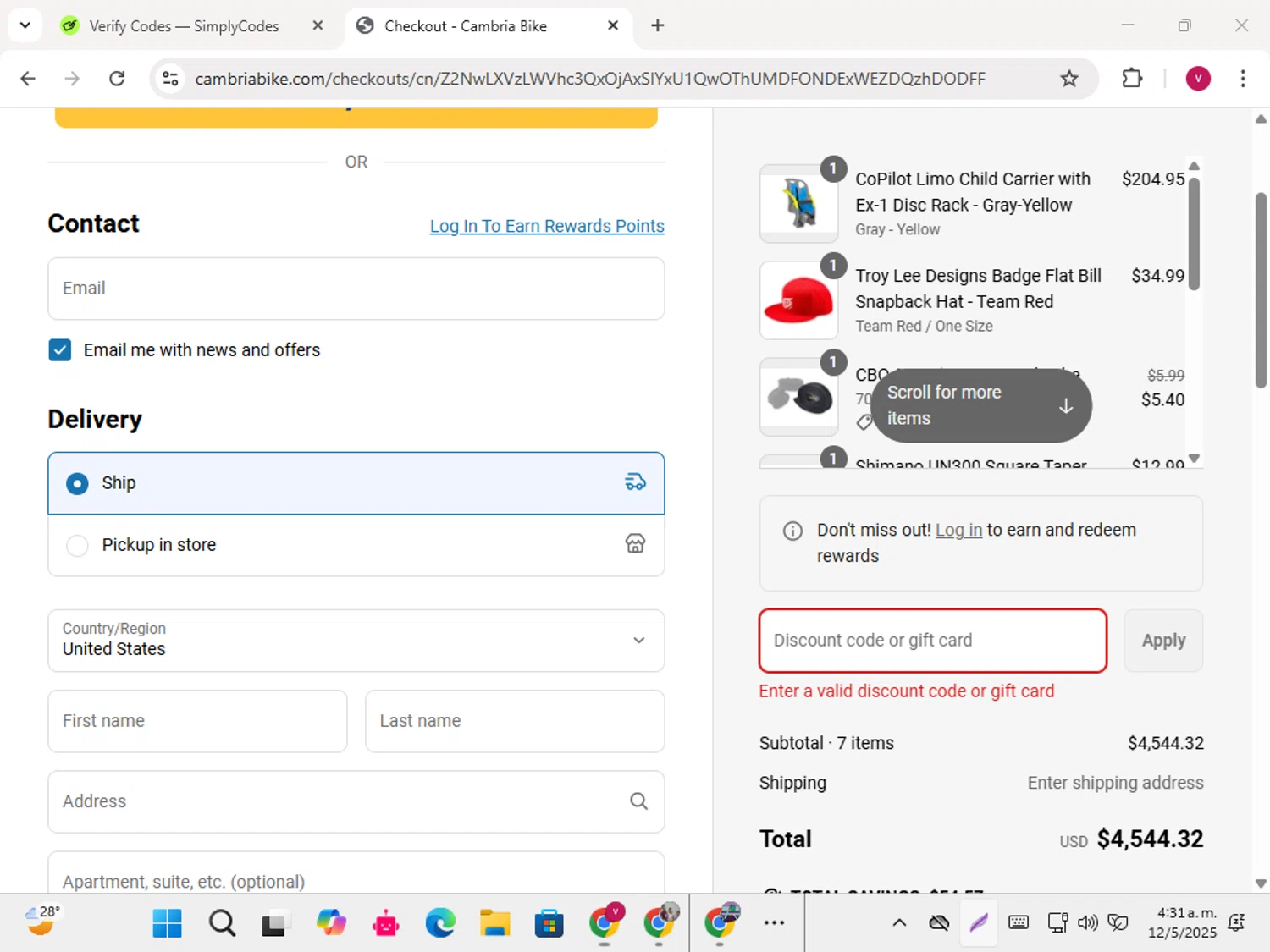1270x952 pixels.
Task: Click Log In To Earn Rewards Points
Action: [547, 226]
